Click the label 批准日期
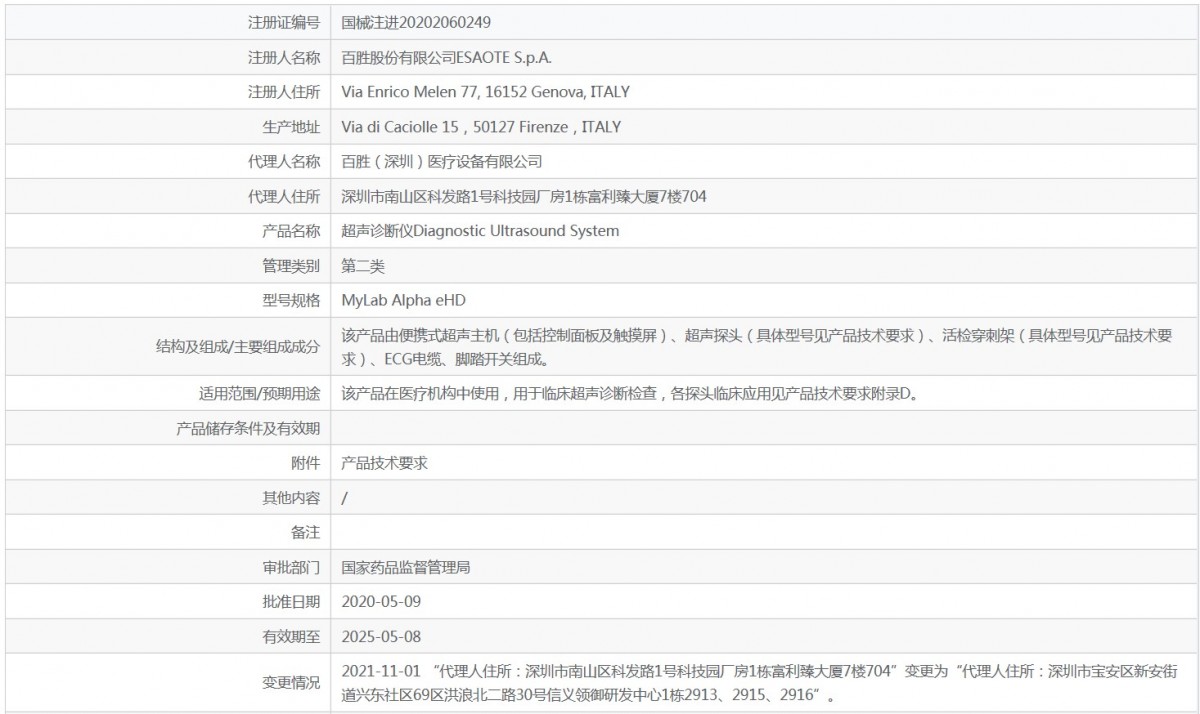 [291, 602]
